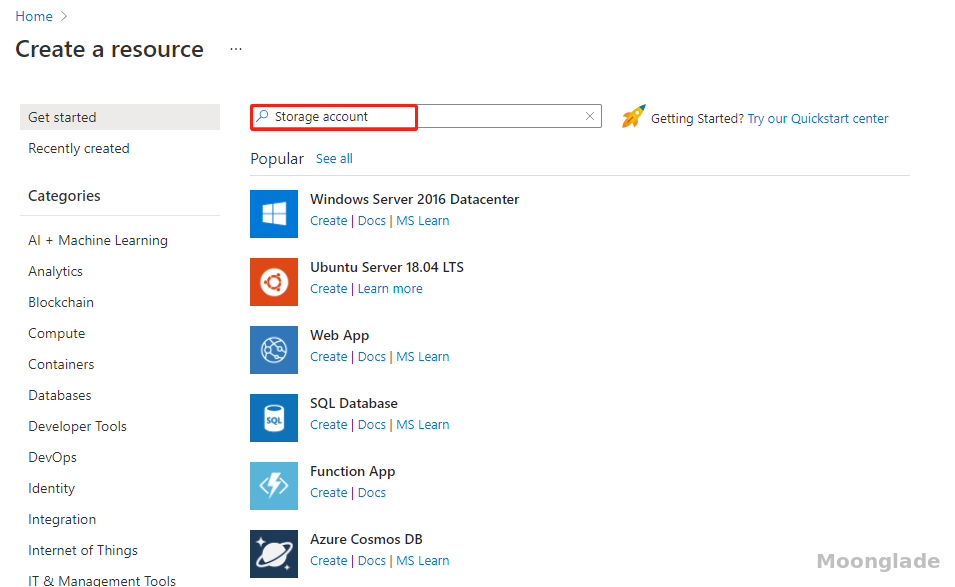Open the Identity category
The height and width of the screenshot is (587, 955).
click(51, 488)
